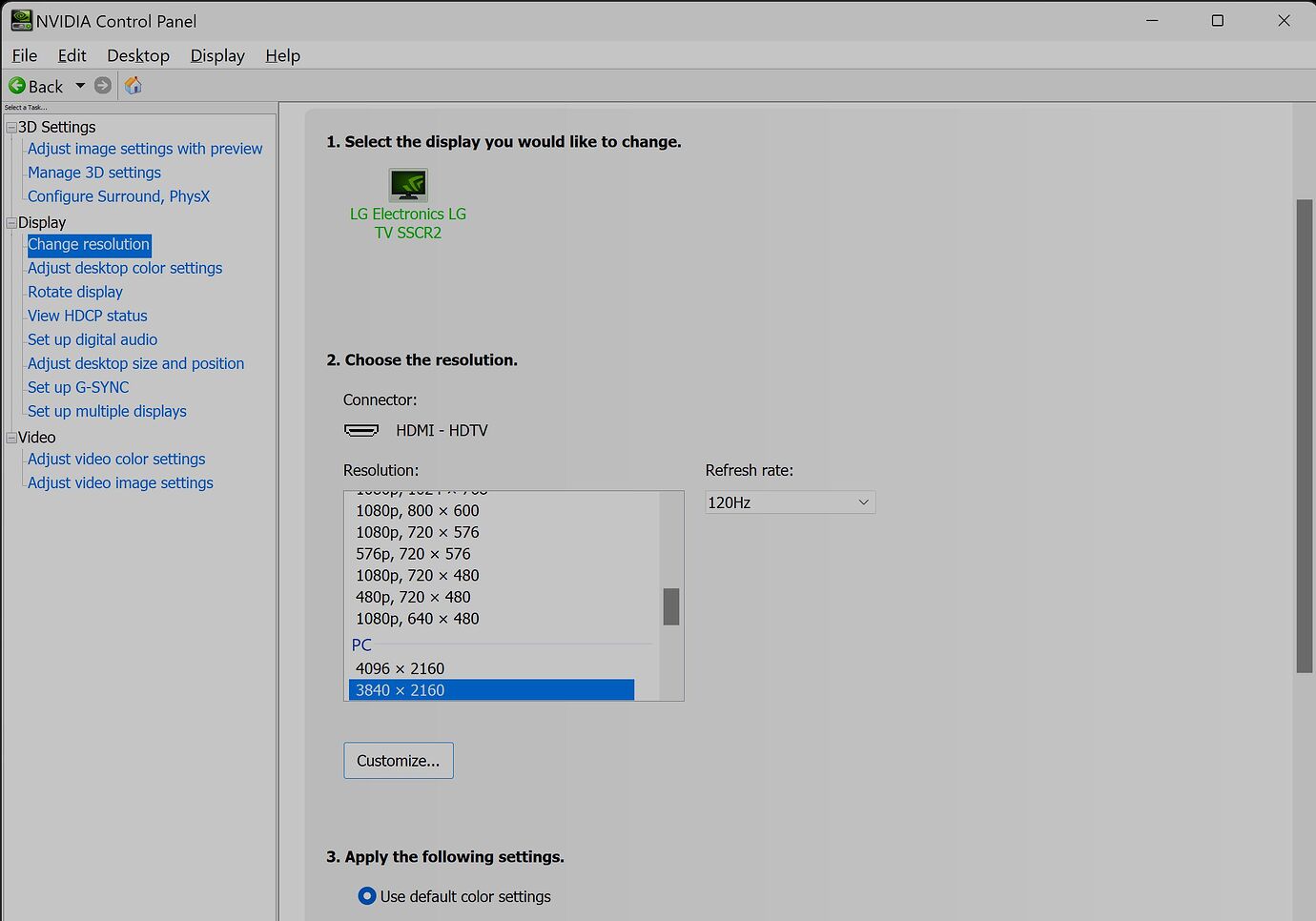Viewport: 1316px width, 921px height.
Task: Open Set up G-SYNC settings
Action: click(78, 387)
